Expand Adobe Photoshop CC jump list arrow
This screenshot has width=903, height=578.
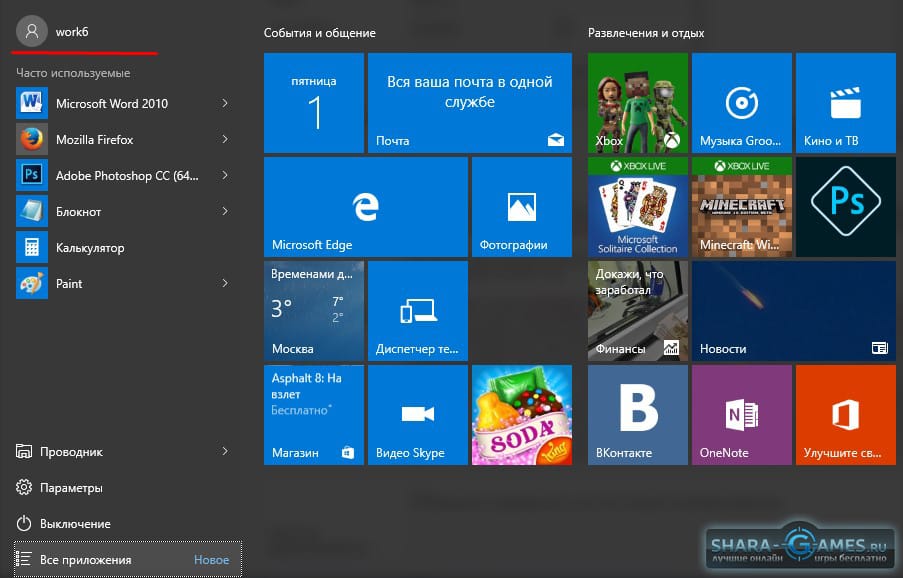[x=225, y=175]
